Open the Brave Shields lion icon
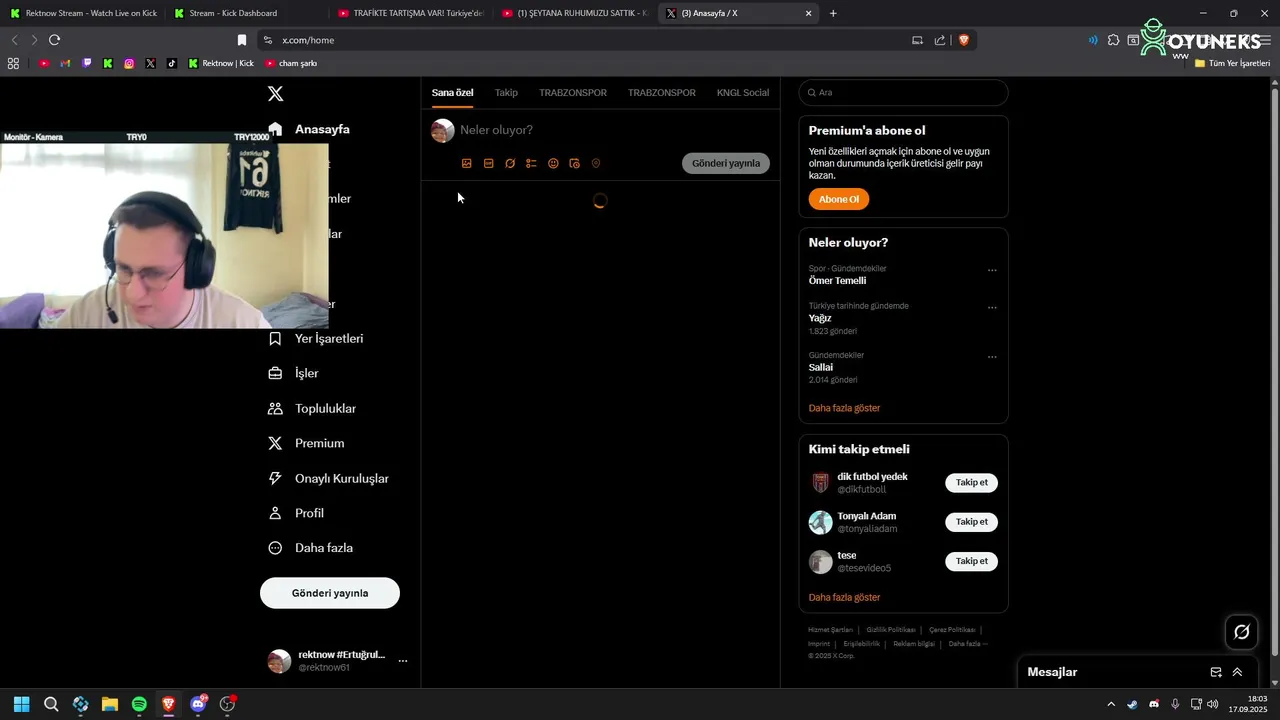 pyautogui.click(x=964, y=40)
